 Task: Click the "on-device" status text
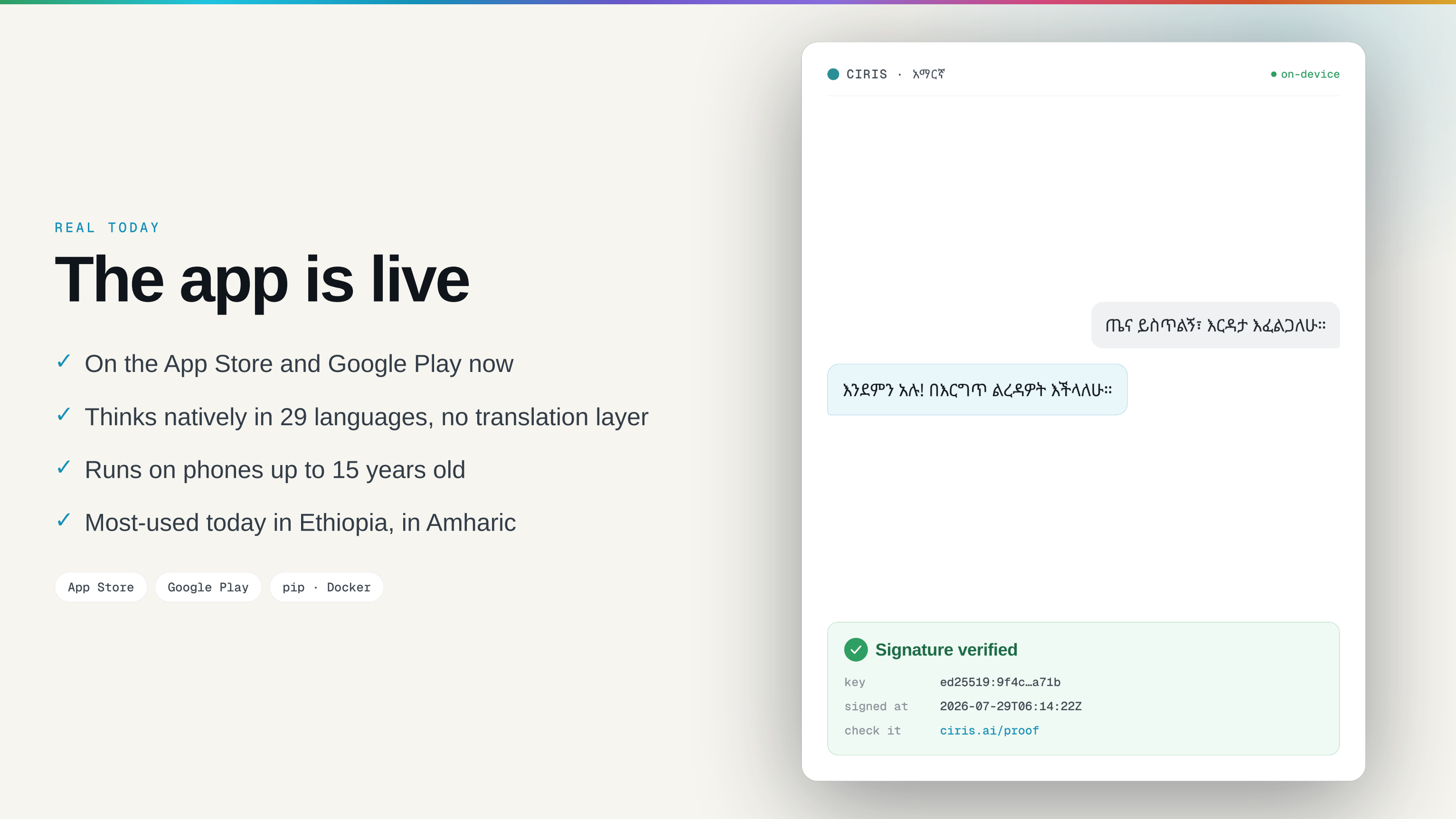1310,74
